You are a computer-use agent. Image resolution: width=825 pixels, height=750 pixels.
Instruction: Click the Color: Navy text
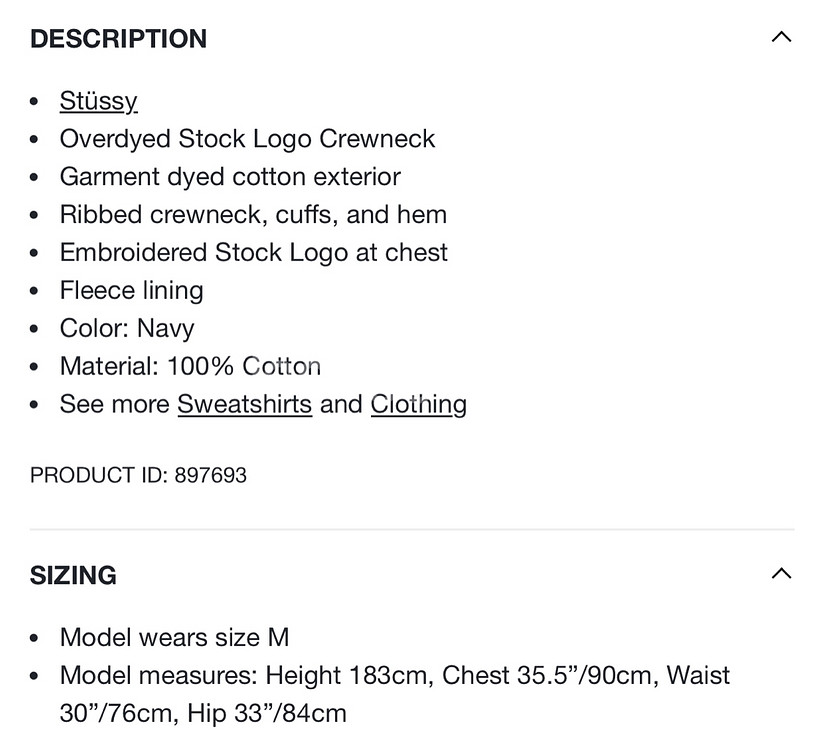pos(127,329)
